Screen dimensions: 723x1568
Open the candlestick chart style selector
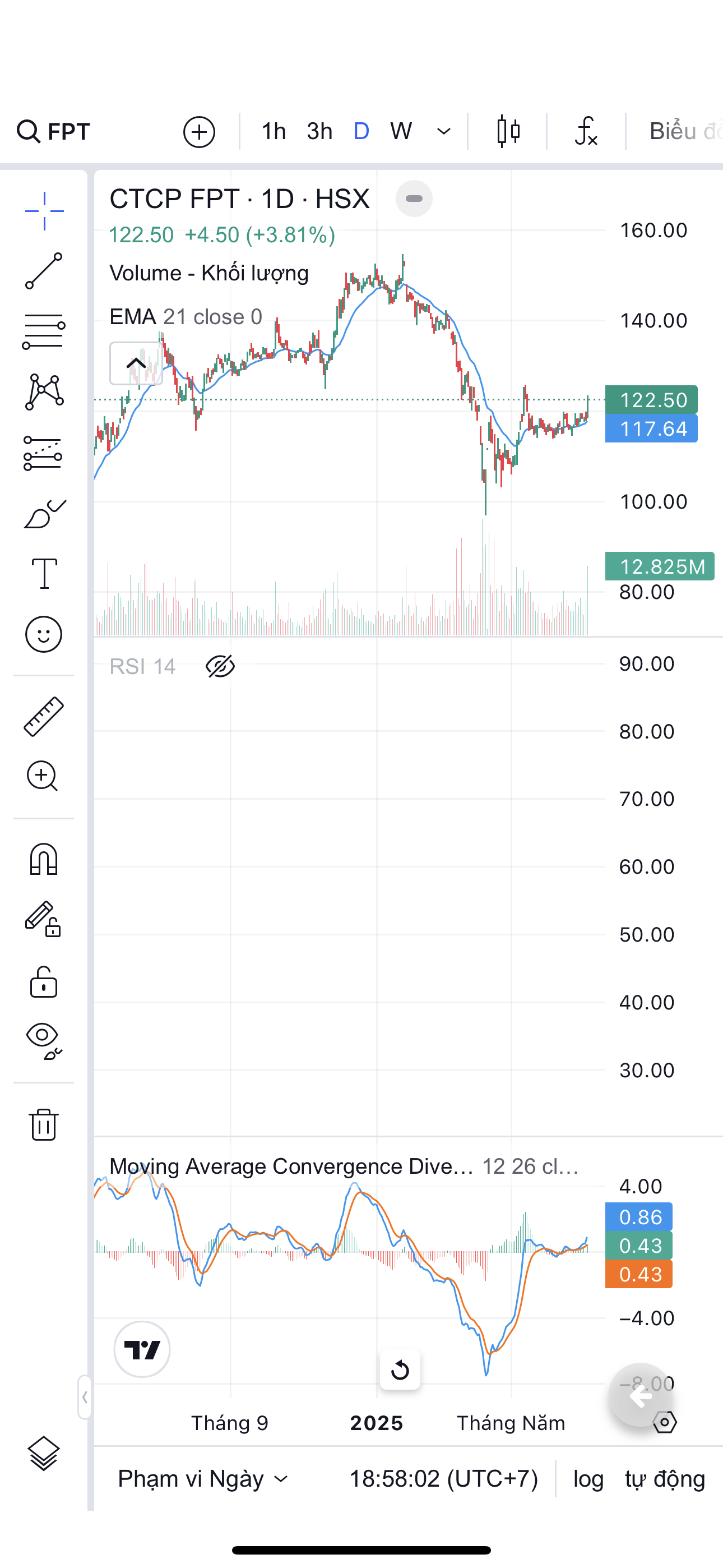click(x=508, y=131)
